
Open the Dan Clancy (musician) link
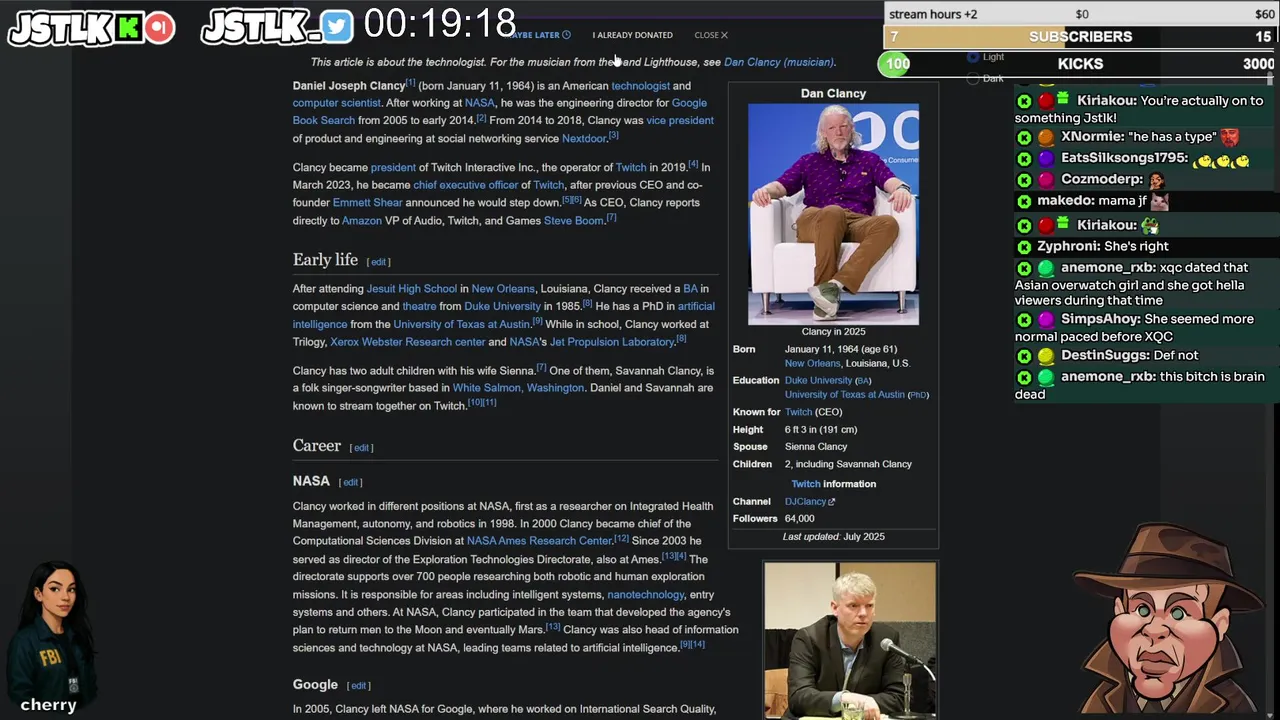coord(778,62)
